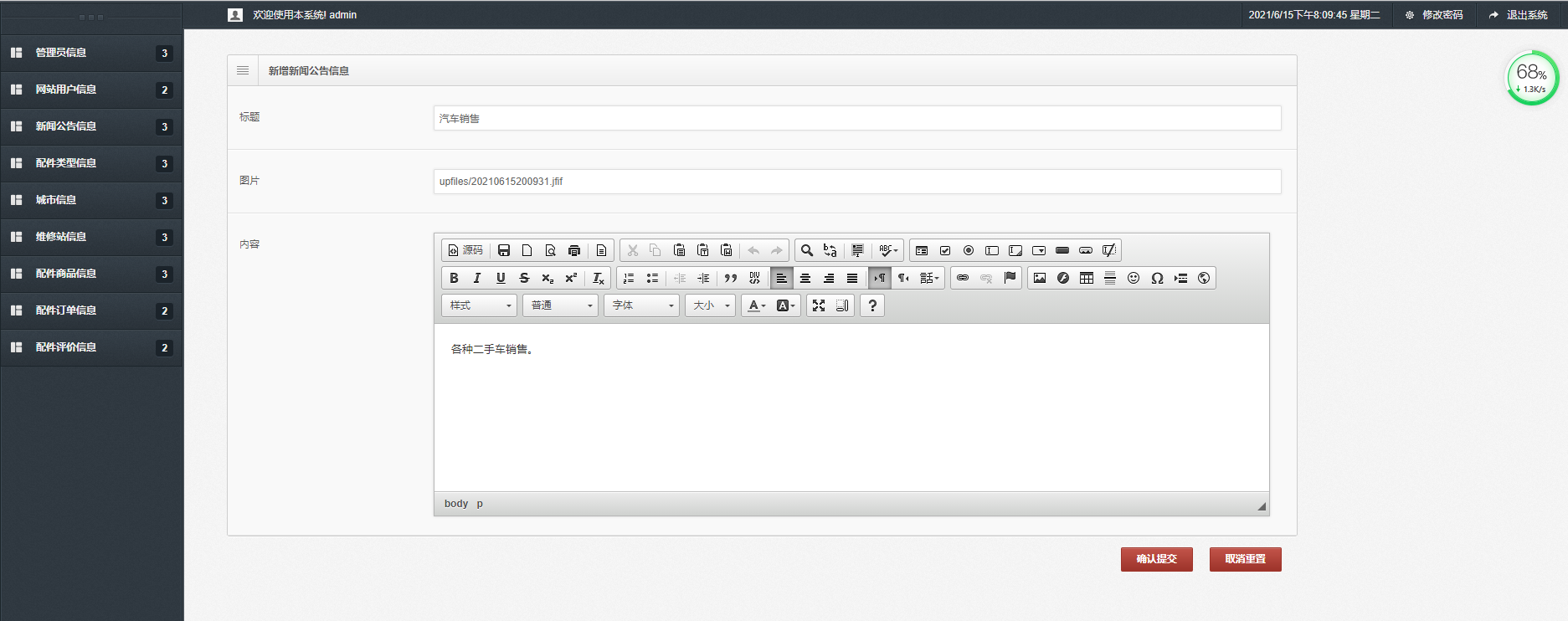The height and width of the screenshot is (621, 1568).
Task: Insert a smiley emoticon
Action: coord(1134,278)
